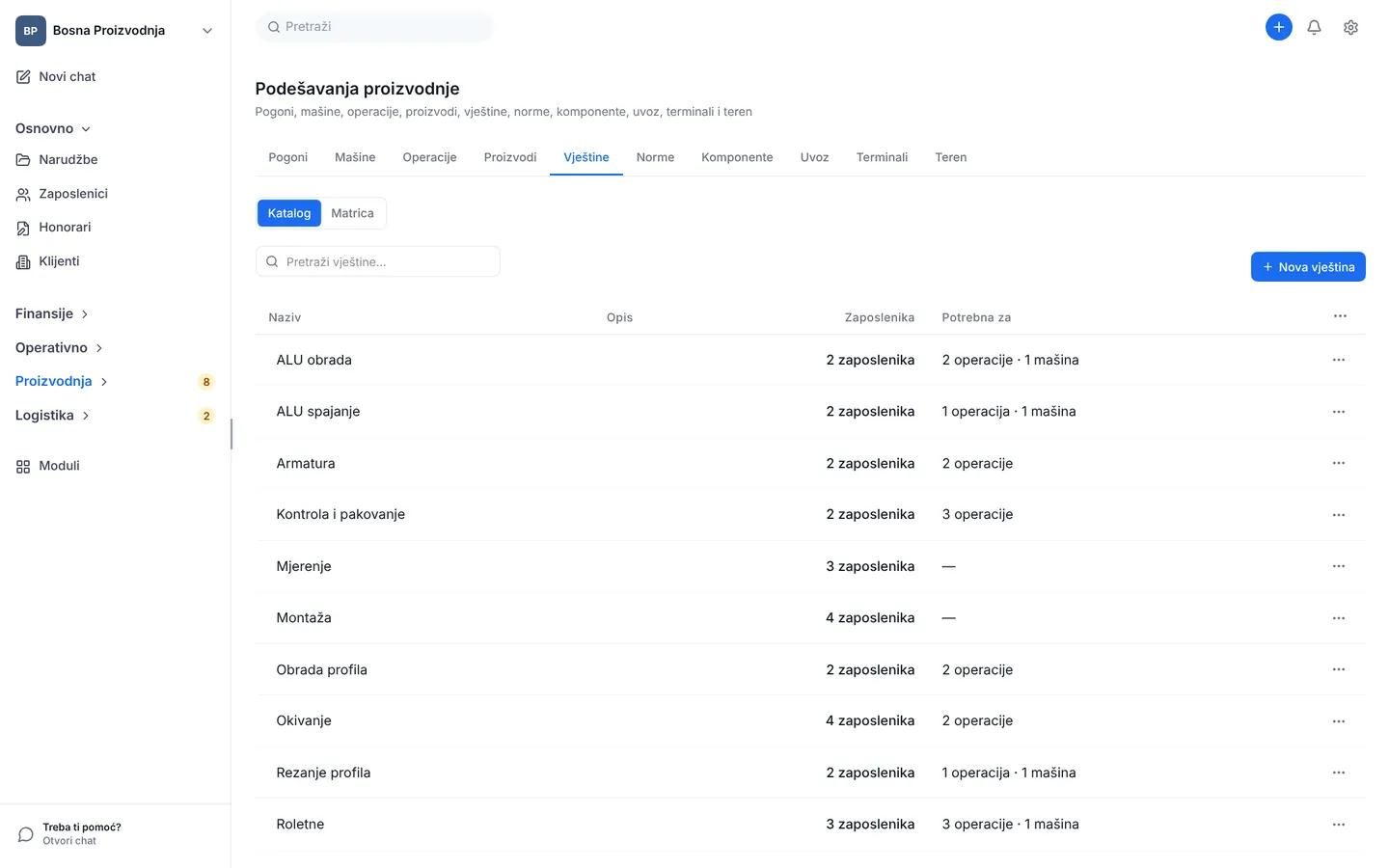
Task: Collapse the Osnovno section
Action: tap(53, 128)
